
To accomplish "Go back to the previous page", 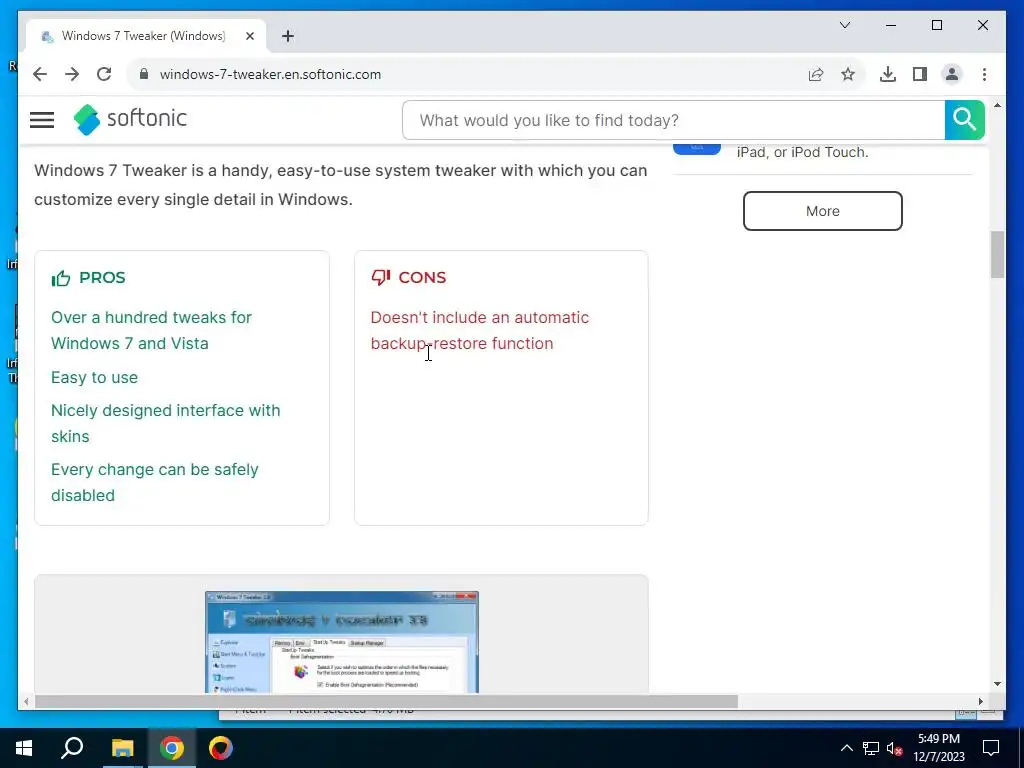I will coord(40,74).
